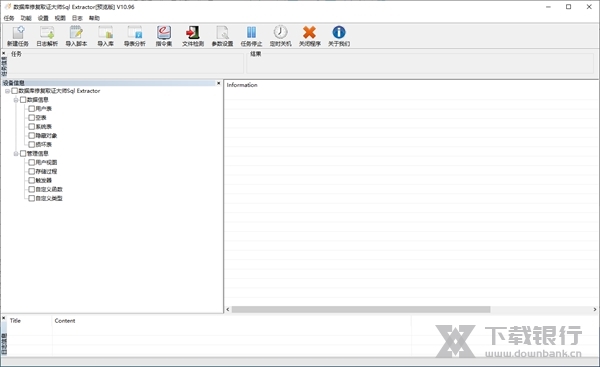Click the Content column header
Image resolution: width=600 pixels, height=367 pixels.
coord(65,321)
